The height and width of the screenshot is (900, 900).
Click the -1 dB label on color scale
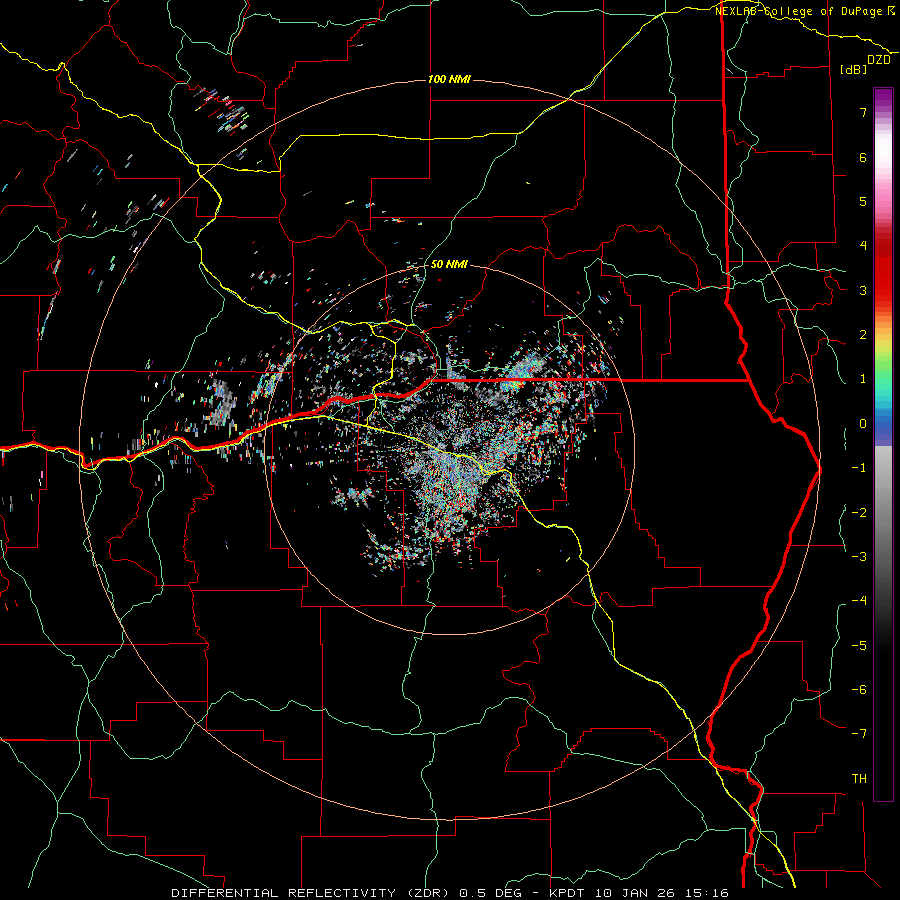click(859, 468)
